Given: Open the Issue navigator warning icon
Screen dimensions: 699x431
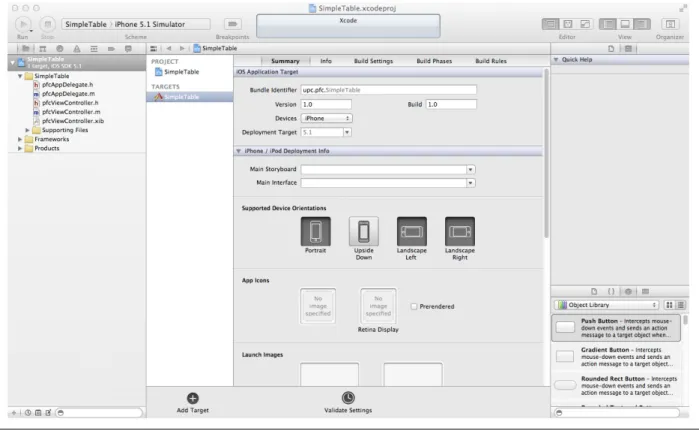Looking at the screenshot, I should pyautogui.click(x=77, y=49).
